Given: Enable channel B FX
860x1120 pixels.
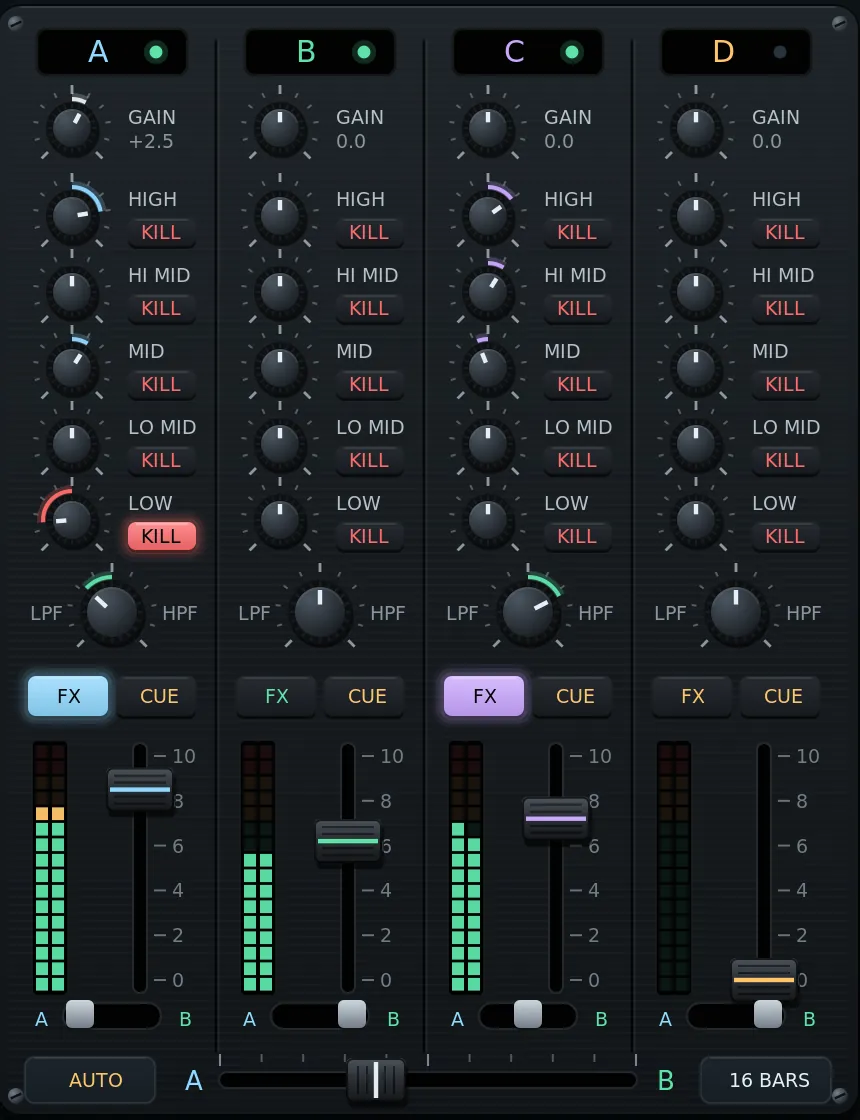Looking at the screenshot, I should pyautogui.click(x=276, y=696).
